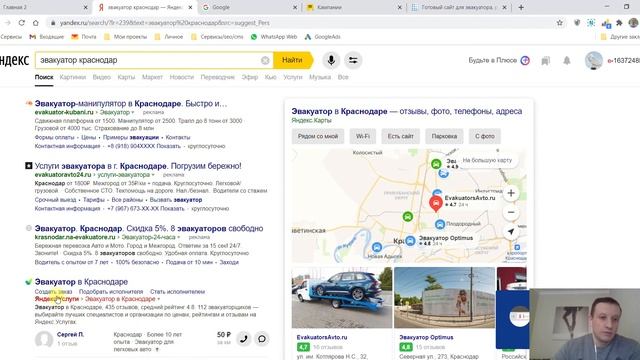The image size is (640, 360).
Task: Open the Мои проекты bookmarks folder
Action: [125, 37]
